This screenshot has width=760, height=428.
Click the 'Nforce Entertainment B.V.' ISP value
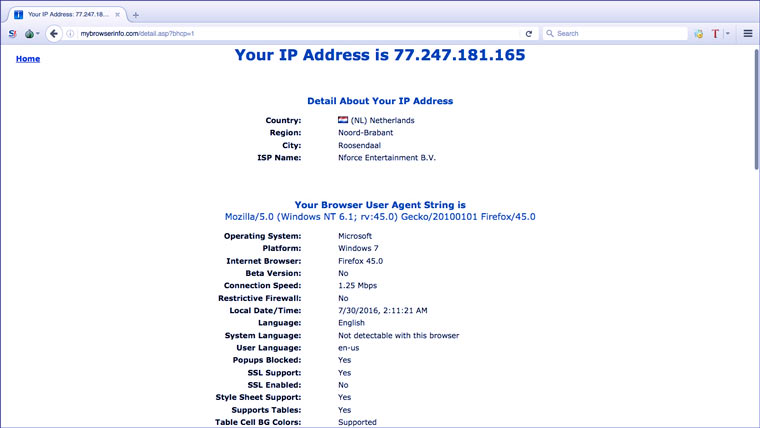coord(387,158)
